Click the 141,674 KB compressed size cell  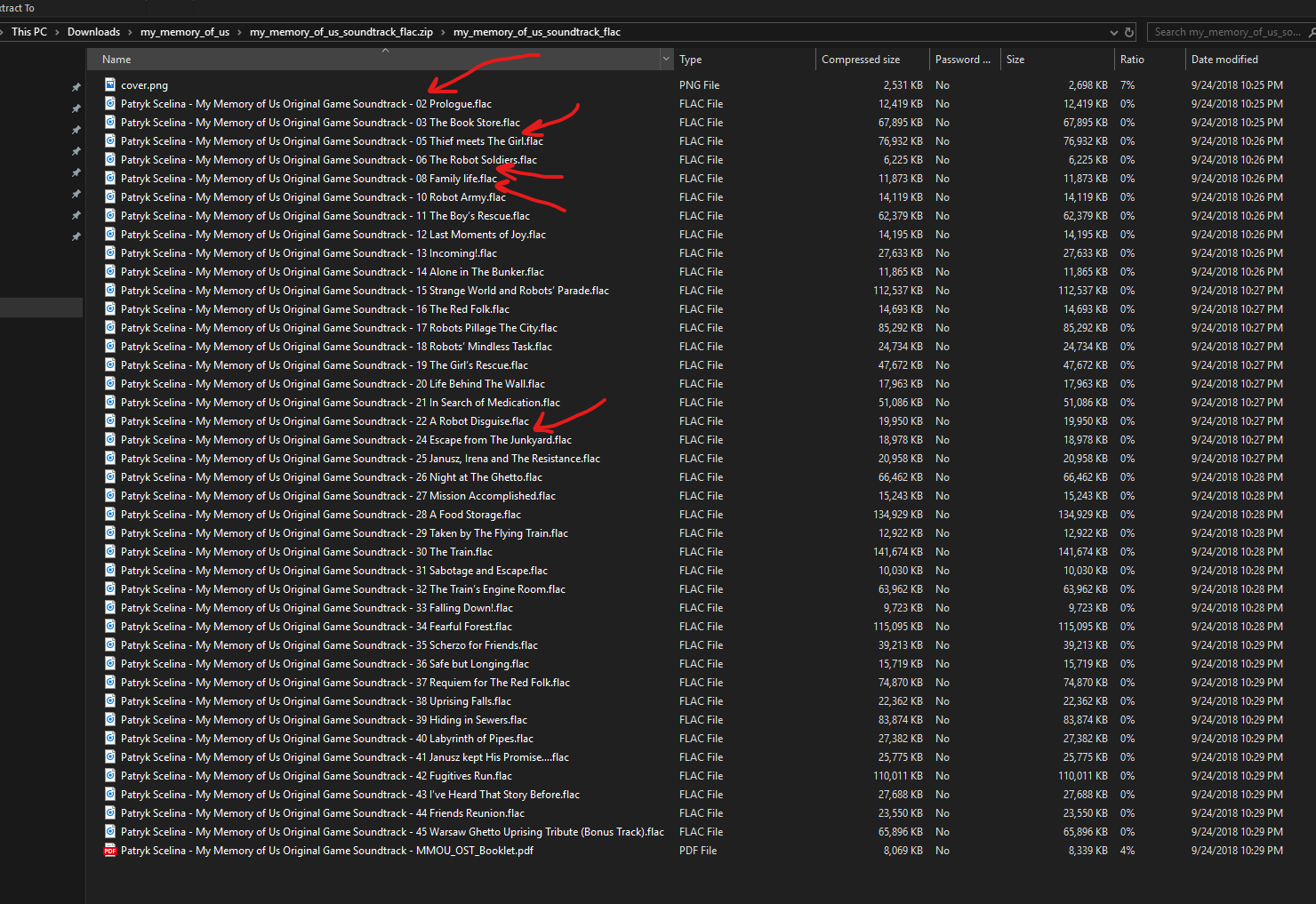(897, 551)
